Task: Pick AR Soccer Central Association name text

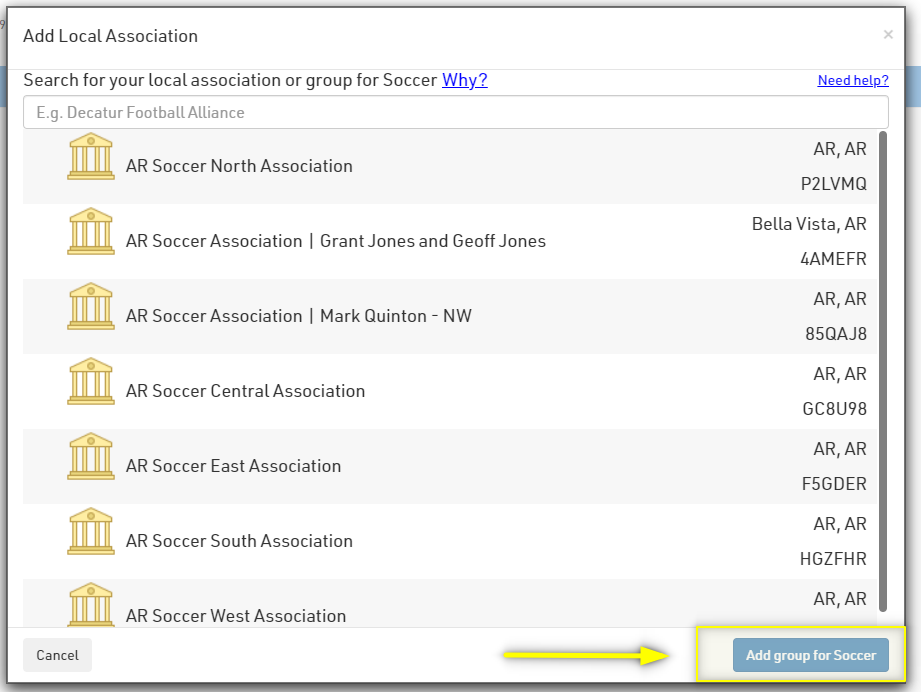Action: coord(245,391)
